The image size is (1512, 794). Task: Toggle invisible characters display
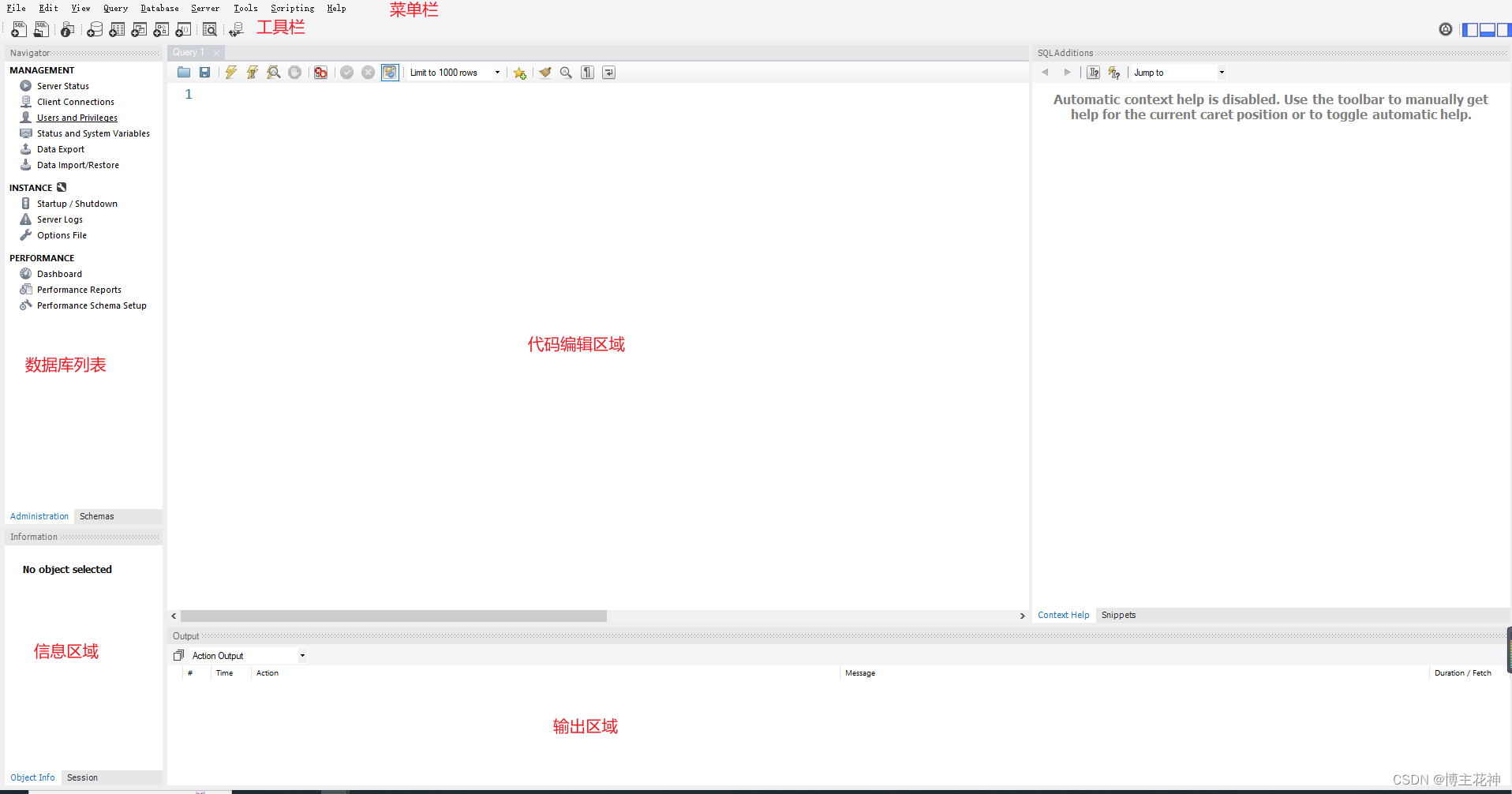[x=587, y=73]
